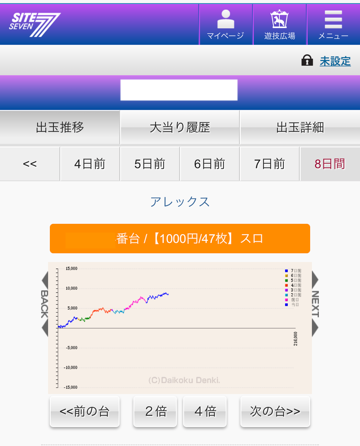Switch to the 出玉詳細 tab
This screenshot has width=360, height=446.
(300, 127)
